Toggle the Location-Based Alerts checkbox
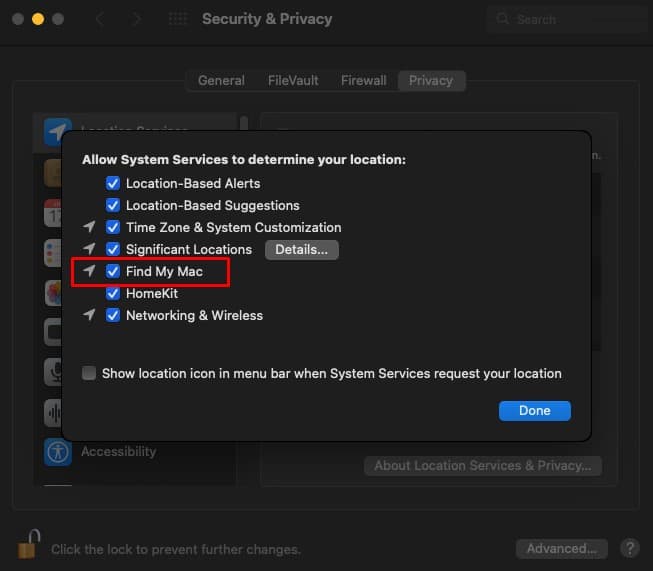The width and height of the screenshot is (653, 571). pyautogui.click(x=113, y=183)
